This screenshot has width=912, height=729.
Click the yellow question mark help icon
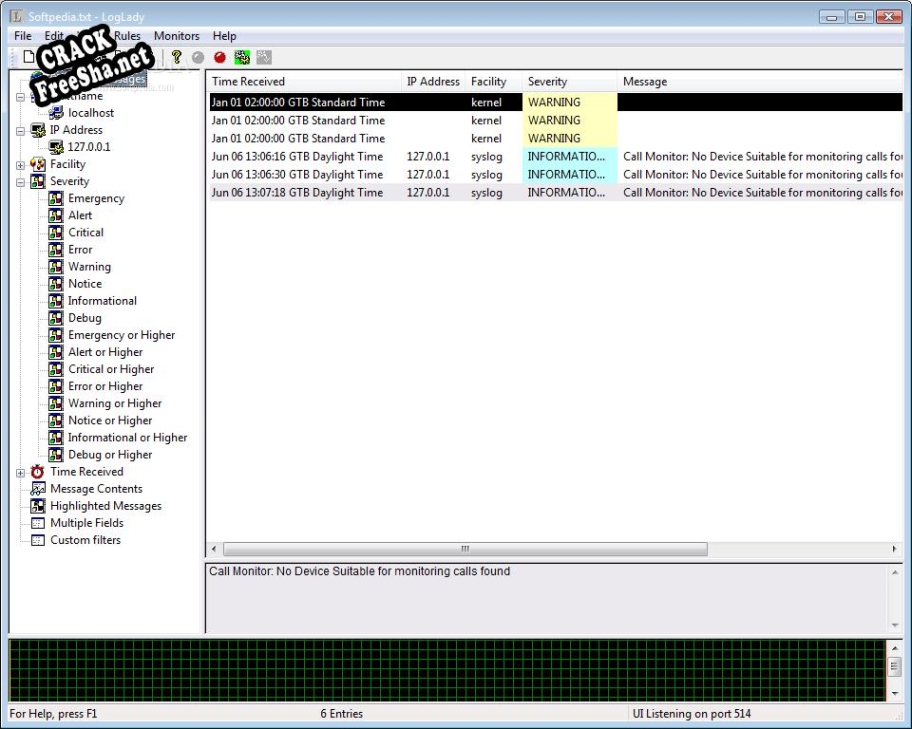(x=177, y=58)
